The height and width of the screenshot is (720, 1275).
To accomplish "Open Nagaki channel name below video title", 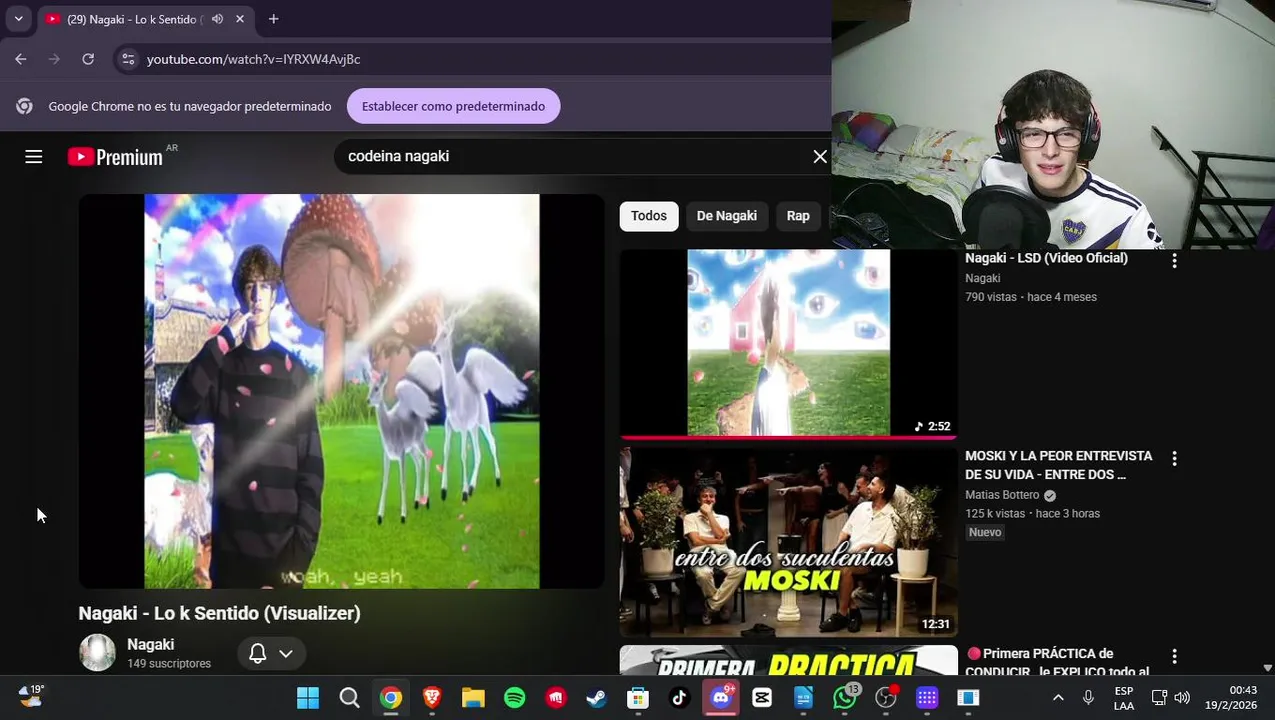I will tap(151, 645).
